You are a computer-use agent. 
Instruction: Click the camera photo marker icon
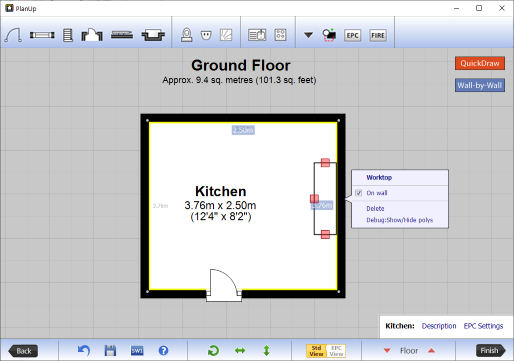point(329,35)
